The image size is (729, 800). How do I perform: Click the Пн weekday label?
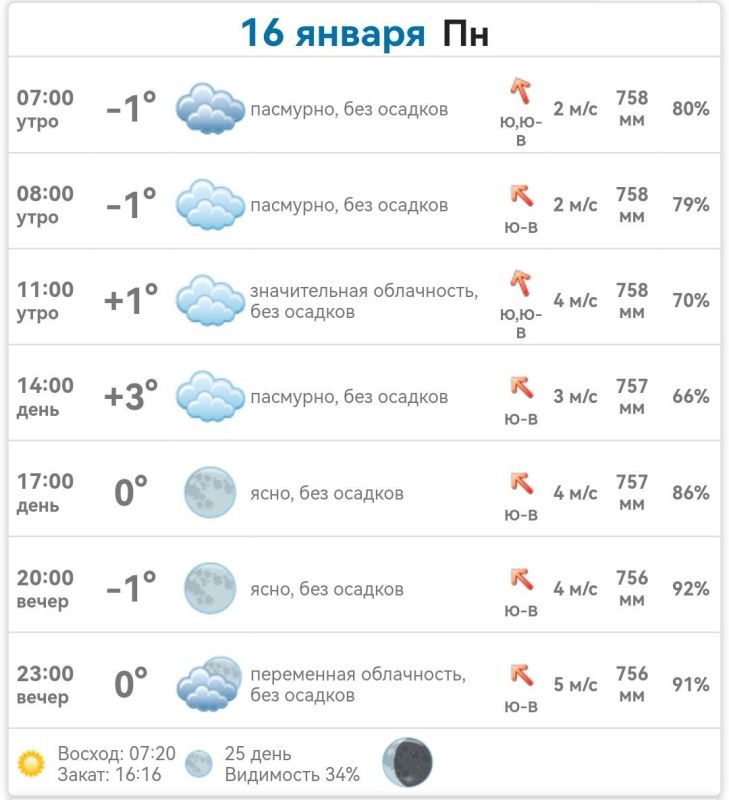465,34
